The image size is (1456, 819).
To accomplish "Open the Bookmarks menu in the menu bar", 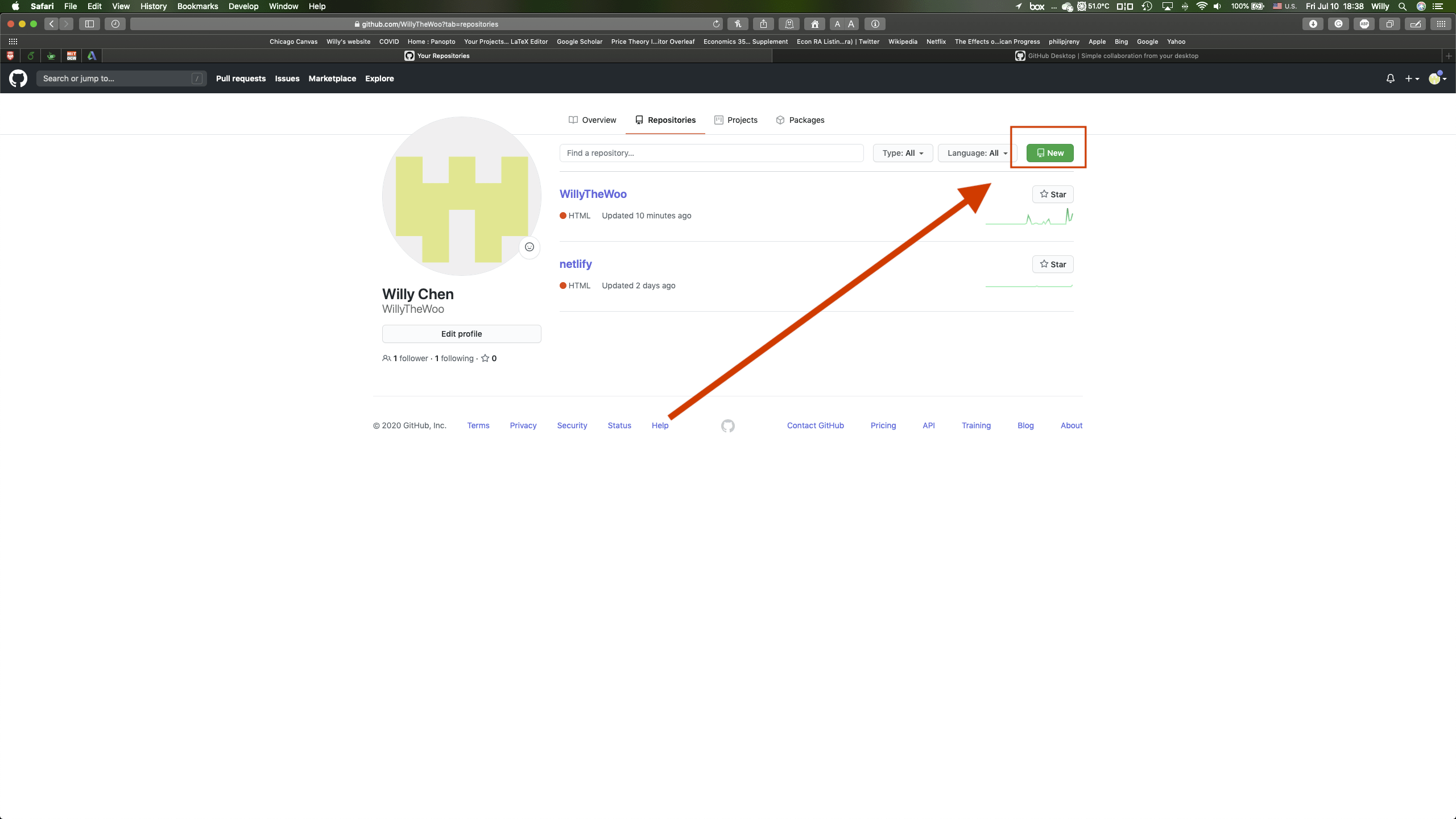I will click(x=197, y=6).
